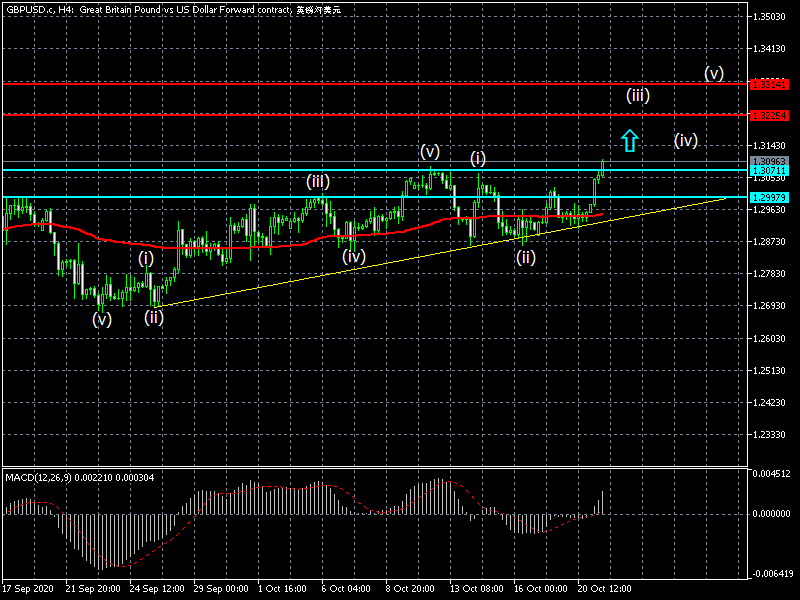Click the MACD 0.000000 zero level value

tap(770, 514)
